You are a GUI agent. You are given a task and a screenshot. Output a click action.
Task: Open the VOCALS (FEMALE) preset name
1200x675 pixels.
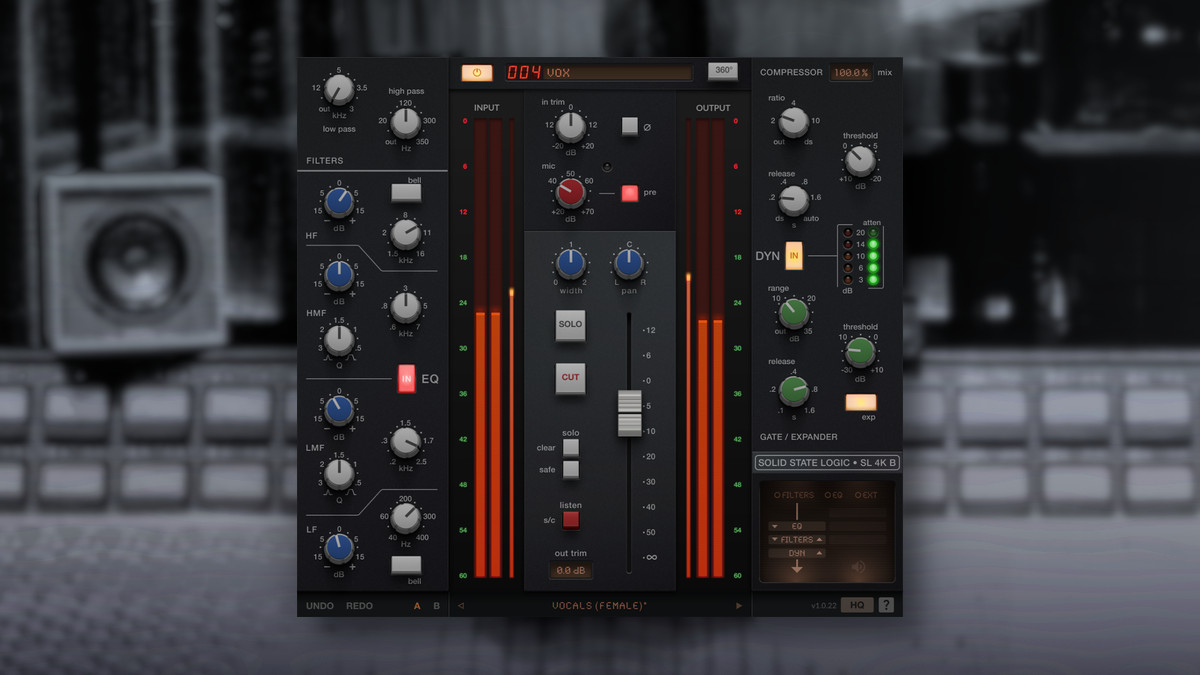coord(600,606)
